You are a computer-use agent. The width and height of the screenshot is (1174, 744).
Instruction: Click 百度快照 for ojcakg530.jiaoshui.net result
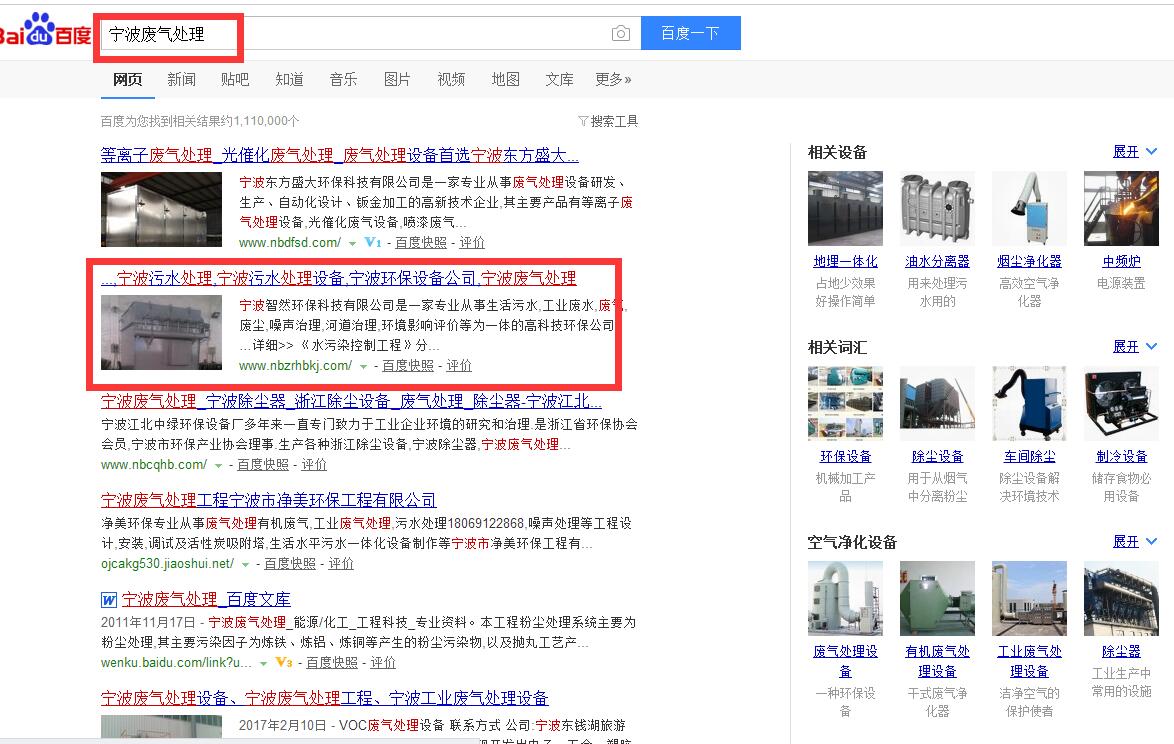pos(290,564)
